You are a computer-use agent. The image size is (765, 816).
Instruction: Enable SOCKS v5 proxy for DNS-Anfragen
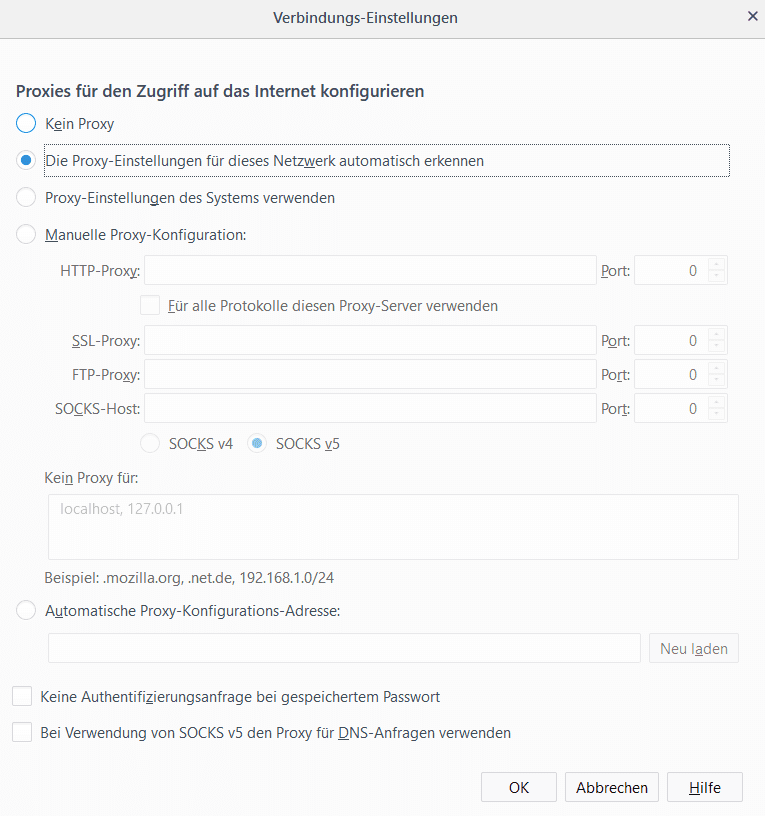click(x=21, y=733)
